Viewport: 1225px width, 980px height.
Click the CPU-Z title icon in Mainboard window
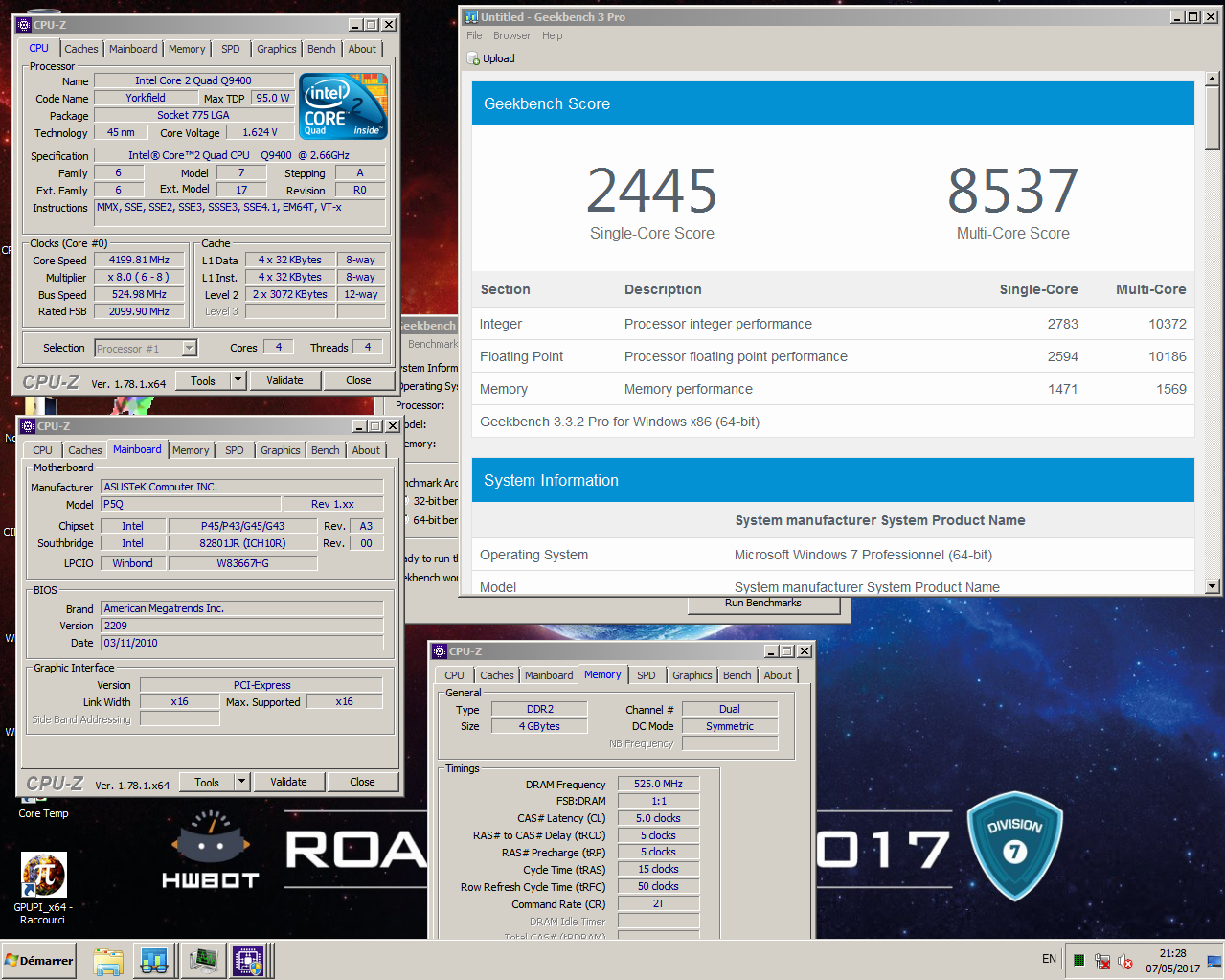pos(26,426)
